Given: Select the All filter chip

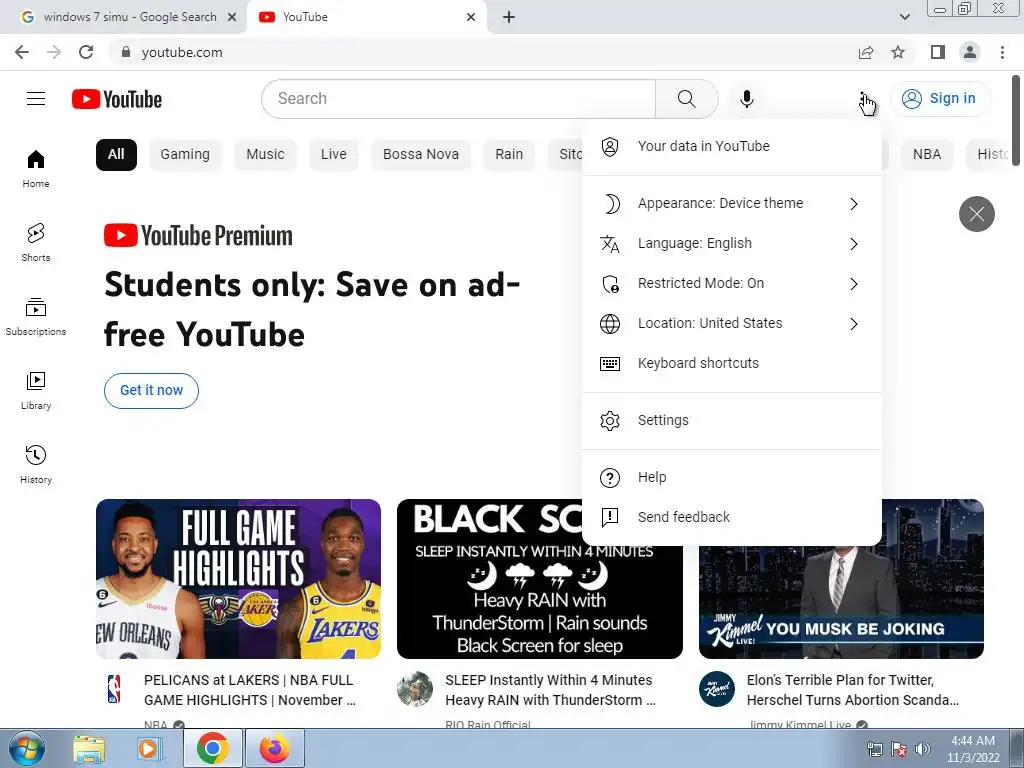Looking at the screenshot, I should click(116, 155).
